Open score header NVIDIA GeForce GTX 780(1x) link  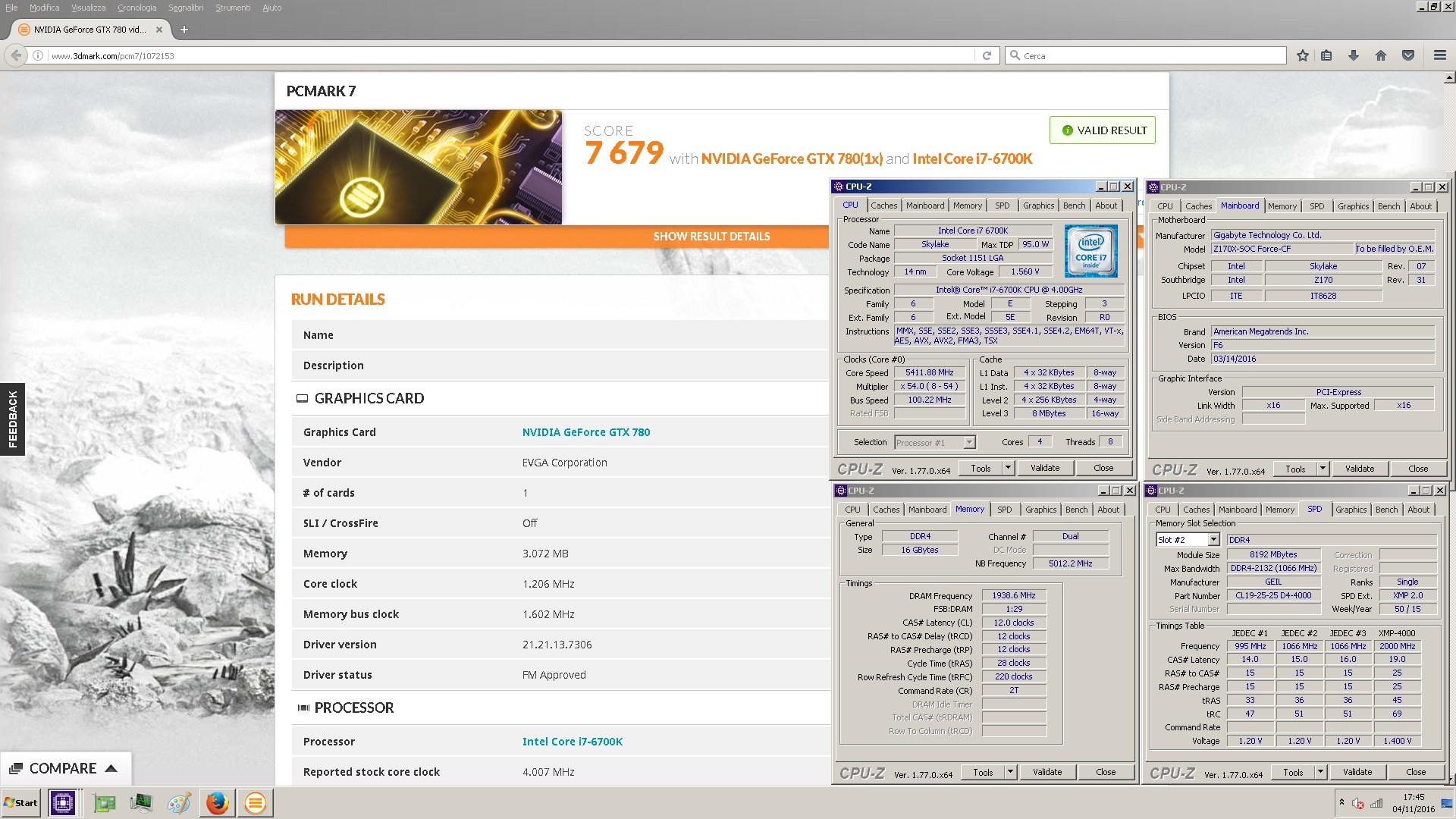792,158
